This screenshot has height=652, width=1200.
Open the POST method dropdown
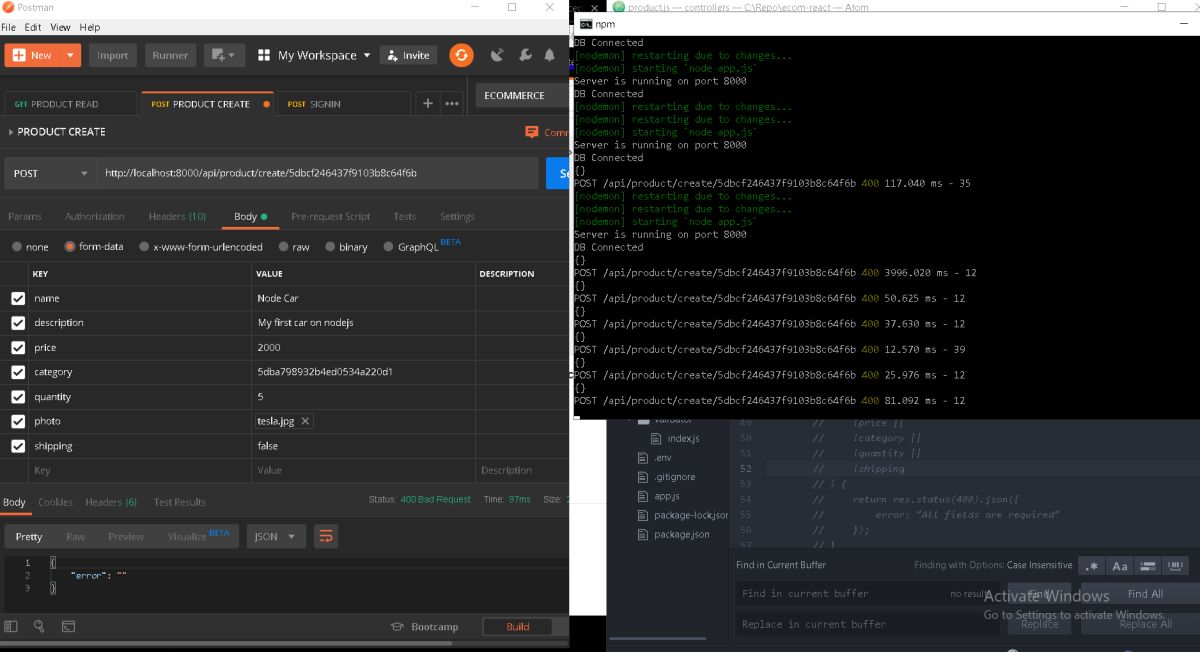point(50,173)
